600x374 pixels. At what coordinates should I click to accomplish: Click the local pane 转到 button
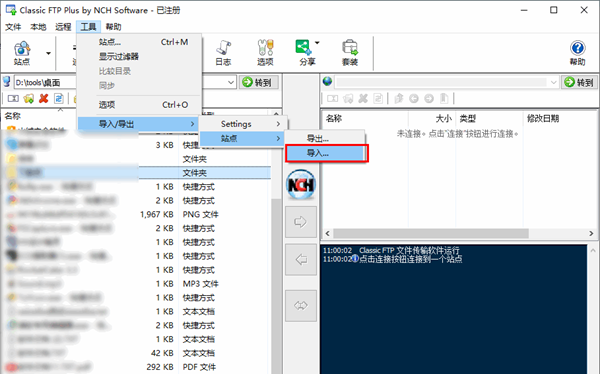pyautogui.click(x=259, y=82)
